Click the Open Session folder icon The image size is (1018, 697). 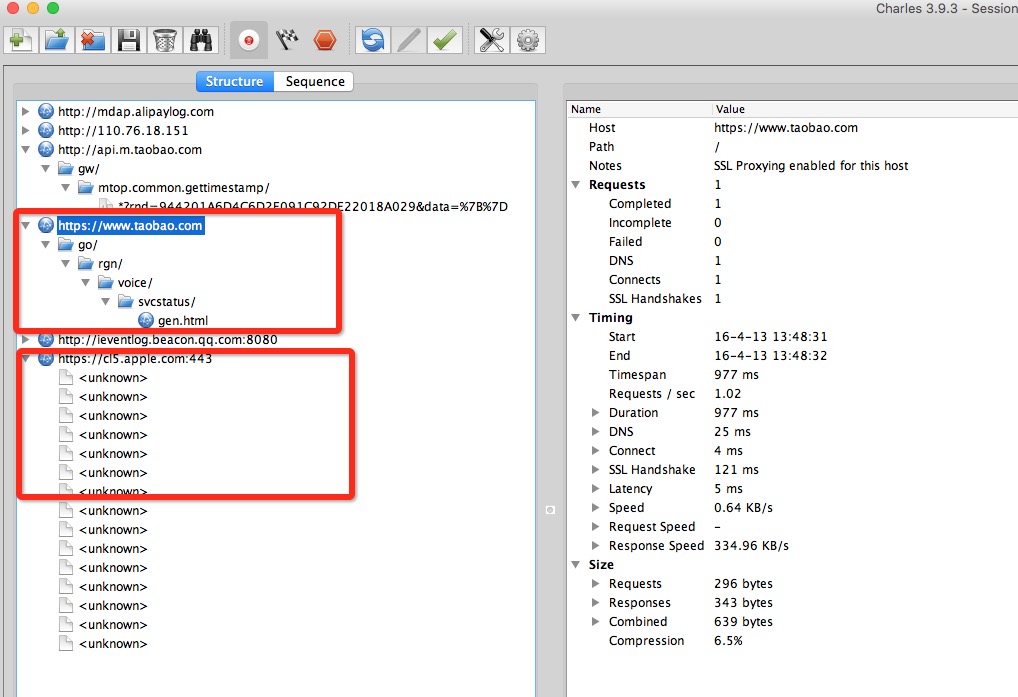(x=57, y=40)
